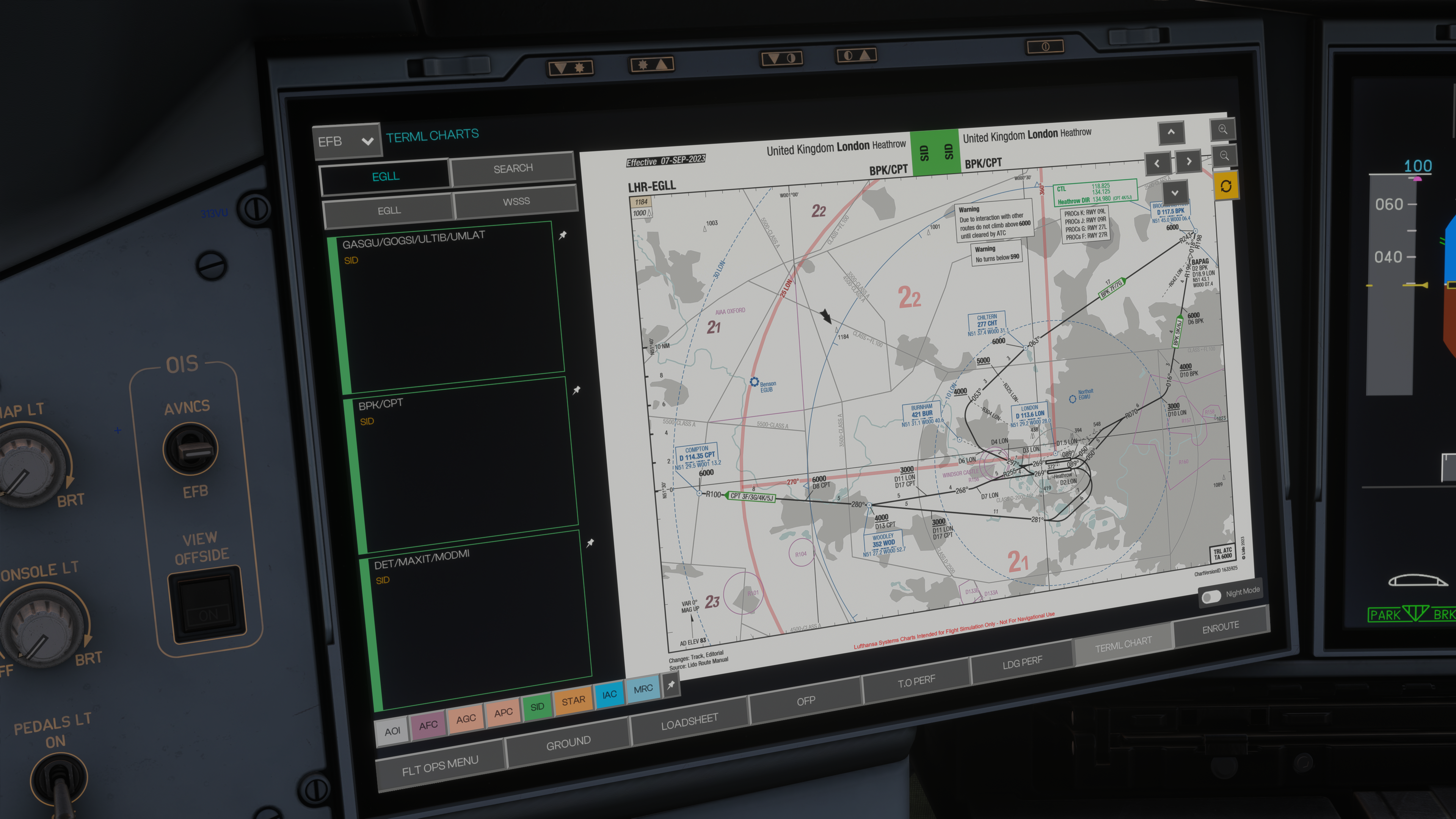Pan chart left with arrow icon
Screen dimensions: 1456x819
1157,163
